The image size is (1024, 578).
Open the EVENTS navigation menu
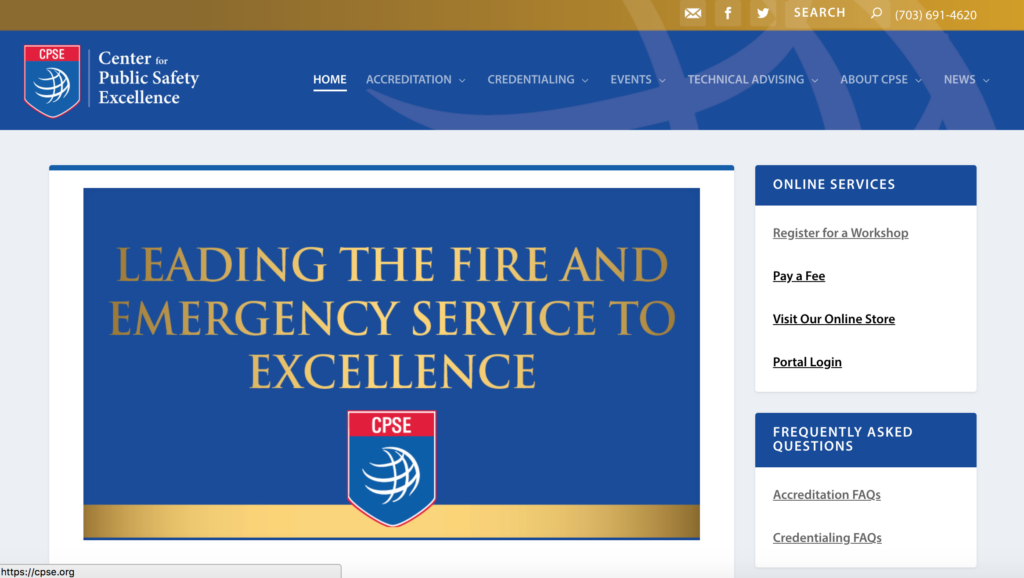631,79
